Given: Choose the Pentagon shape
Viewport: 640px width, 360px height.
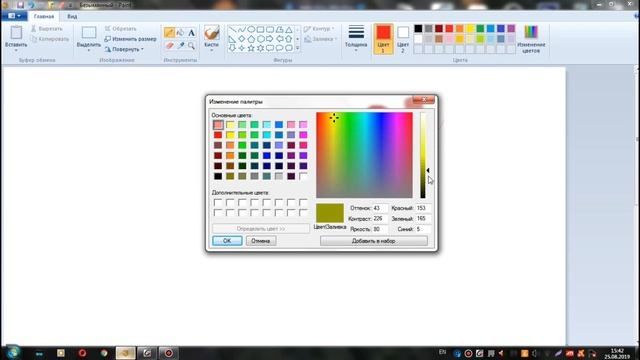Looking at the screenshot, I should tap(251, 39).
